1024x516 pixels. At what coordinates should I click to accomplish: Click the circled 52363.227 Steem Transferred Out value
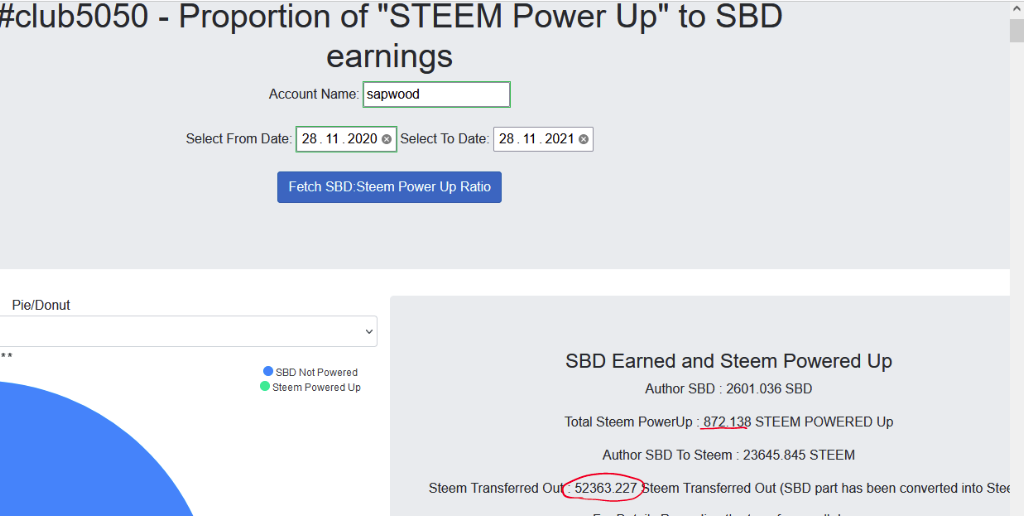(x=606, y=488)
